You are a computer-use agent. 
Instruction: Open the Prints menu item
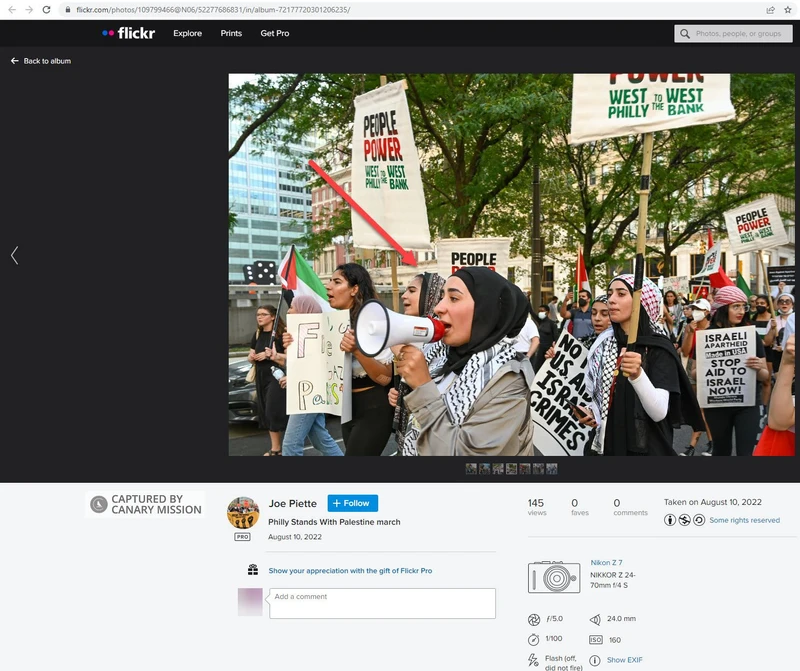point(231,33)
